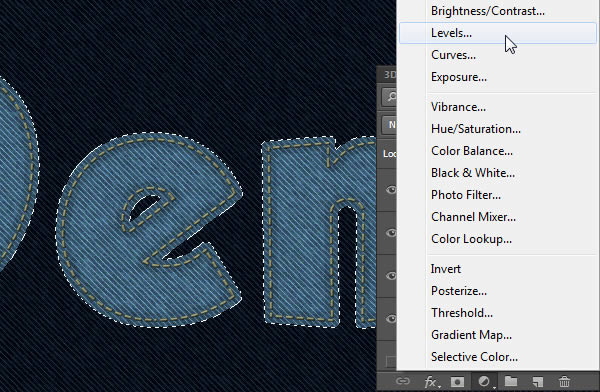Create a new group with the folder icon
The image size is (600, 392).
click(x=511, y=381)
